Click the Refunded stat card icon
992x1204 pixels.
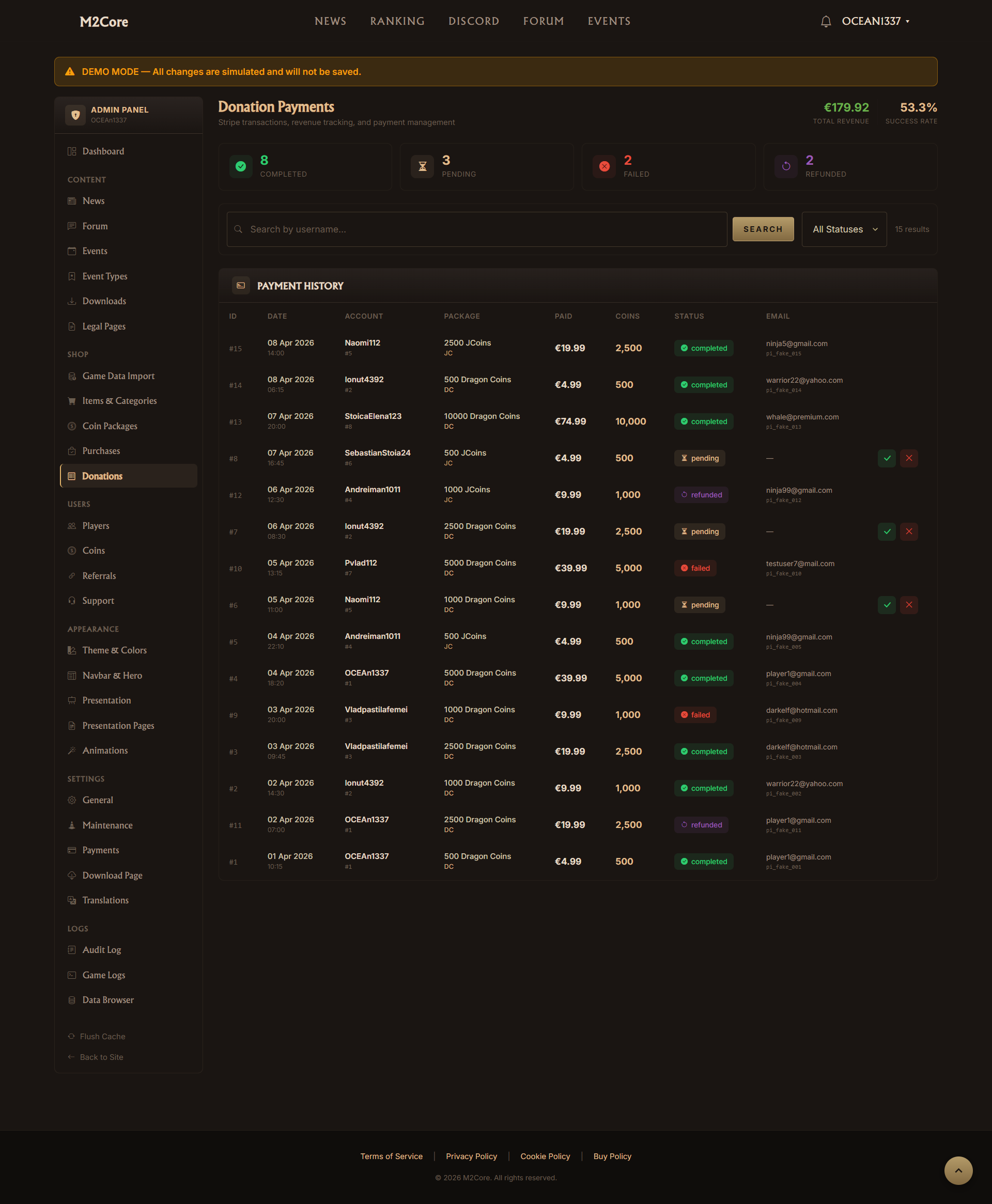click(x=786, y=166)
